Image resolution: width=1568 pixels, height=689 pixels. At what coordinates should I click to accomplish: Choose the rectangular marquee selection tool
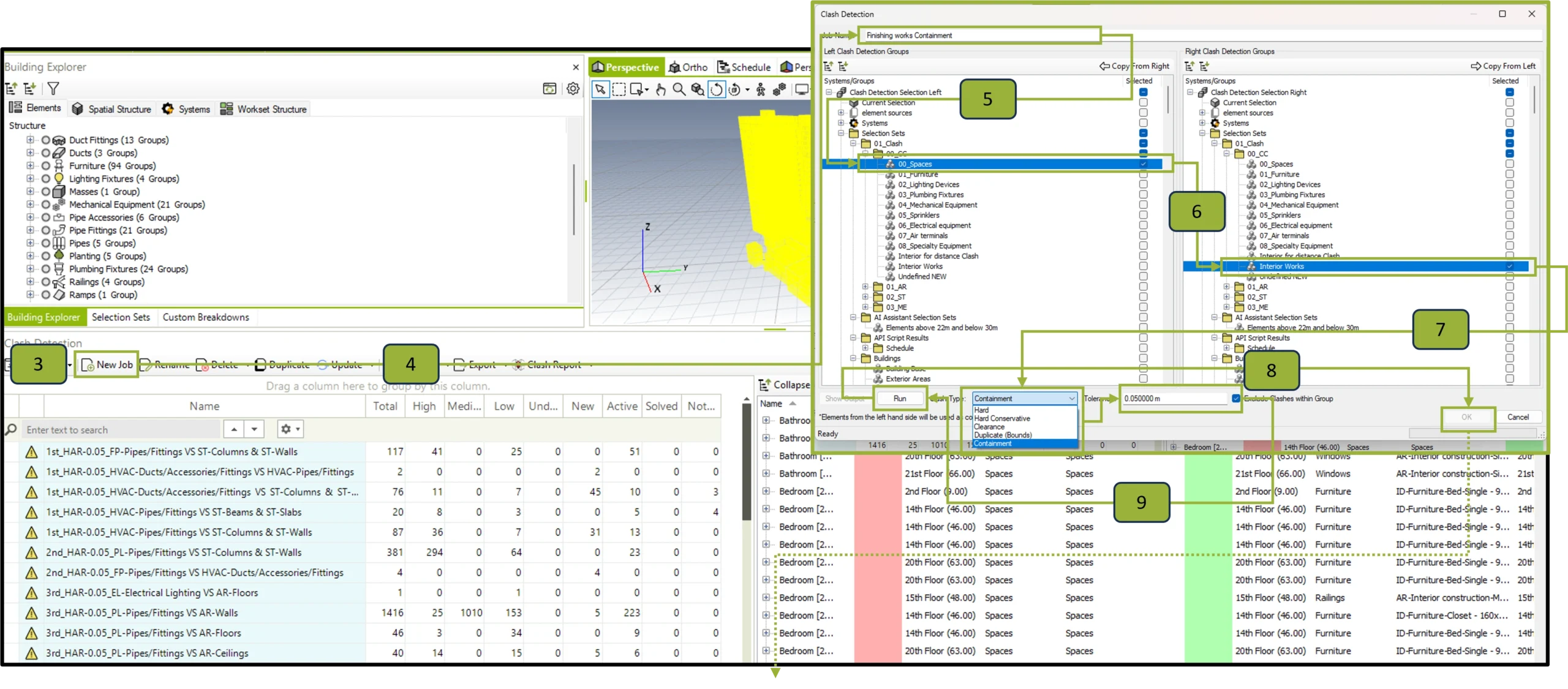click(x=619, y=90)
